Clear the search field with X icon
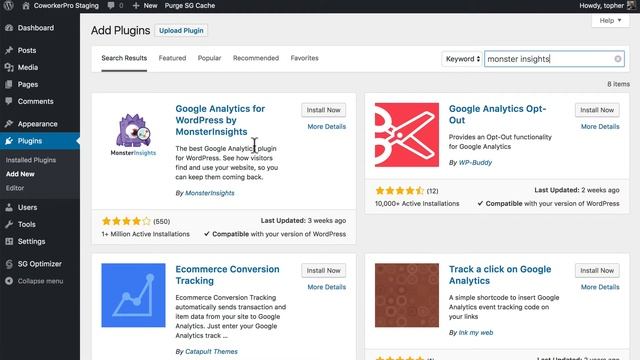The height and width of the screenshot is (360, 640). coord(618,59)
